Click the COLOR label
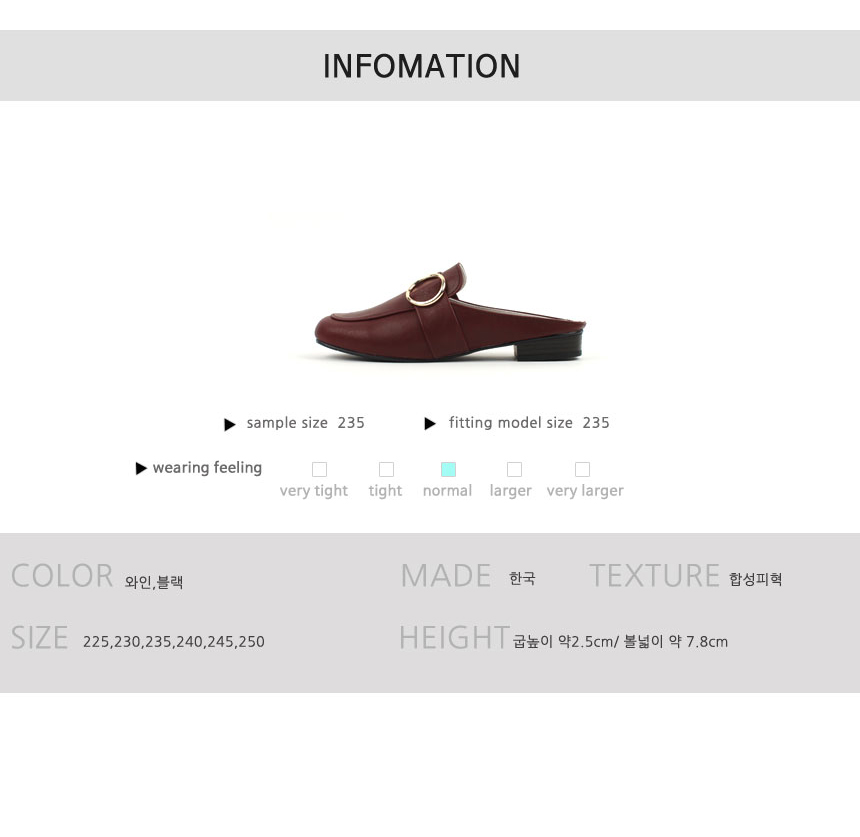Image resolution: width=860 pixels, height=837 pixels. tap(62, 576)
